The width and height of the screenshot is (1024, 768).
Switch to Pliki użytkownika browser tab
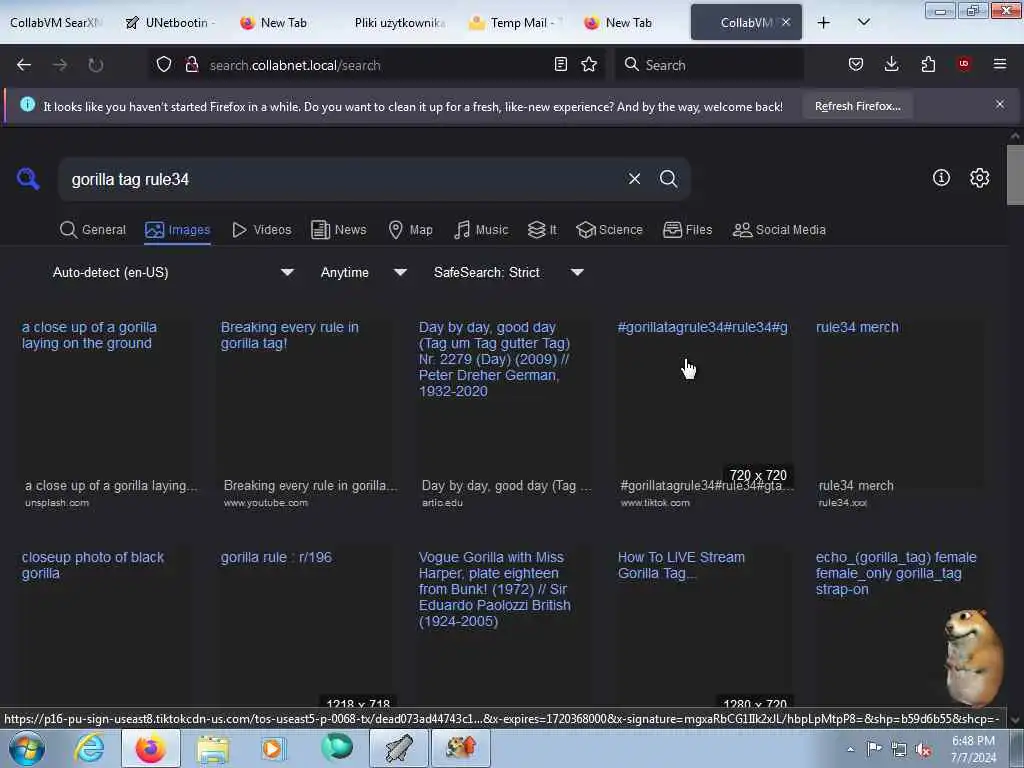click(x=399, y=23)
